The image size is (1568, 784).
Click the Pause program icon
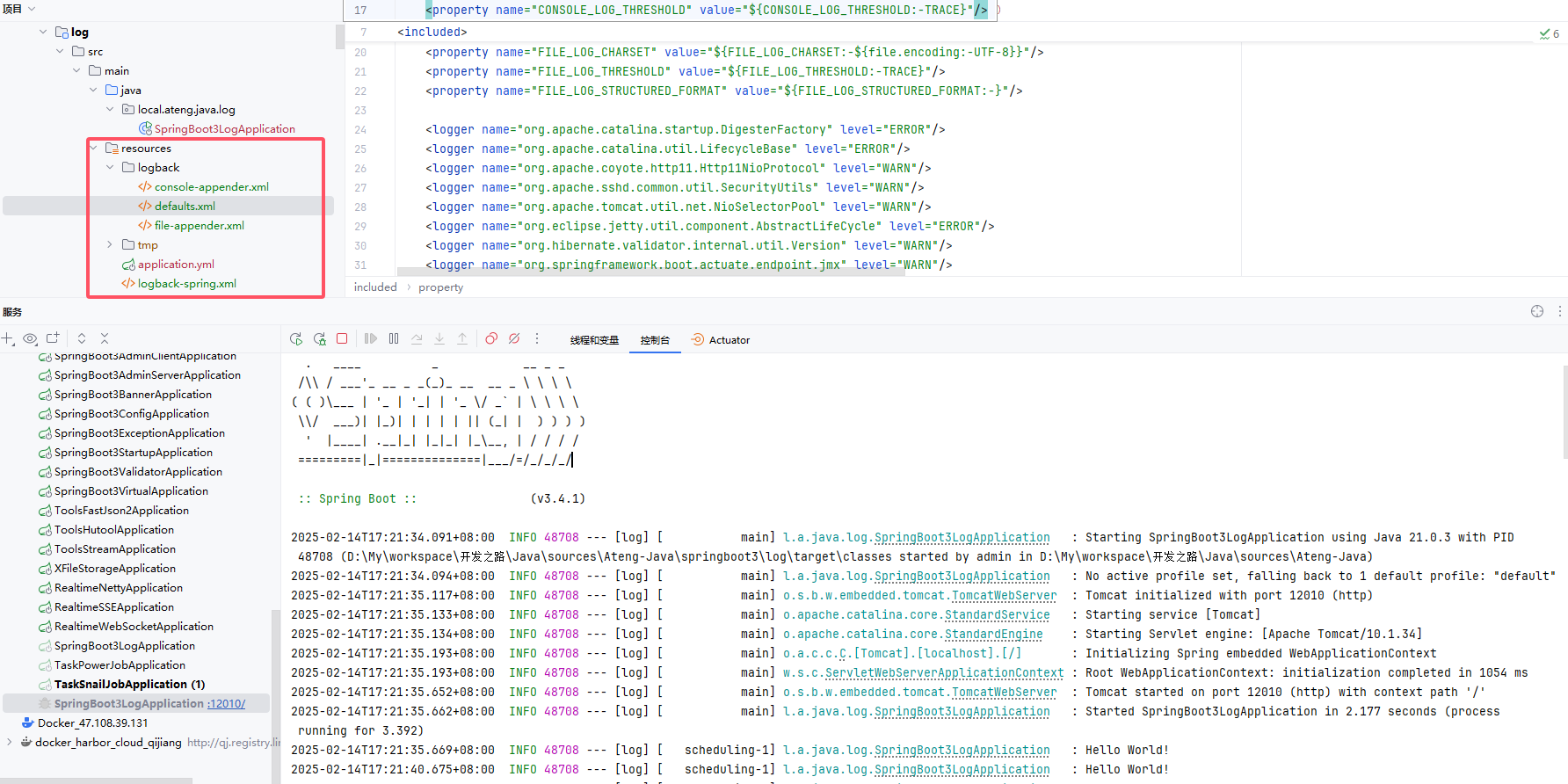click(394, 339)
